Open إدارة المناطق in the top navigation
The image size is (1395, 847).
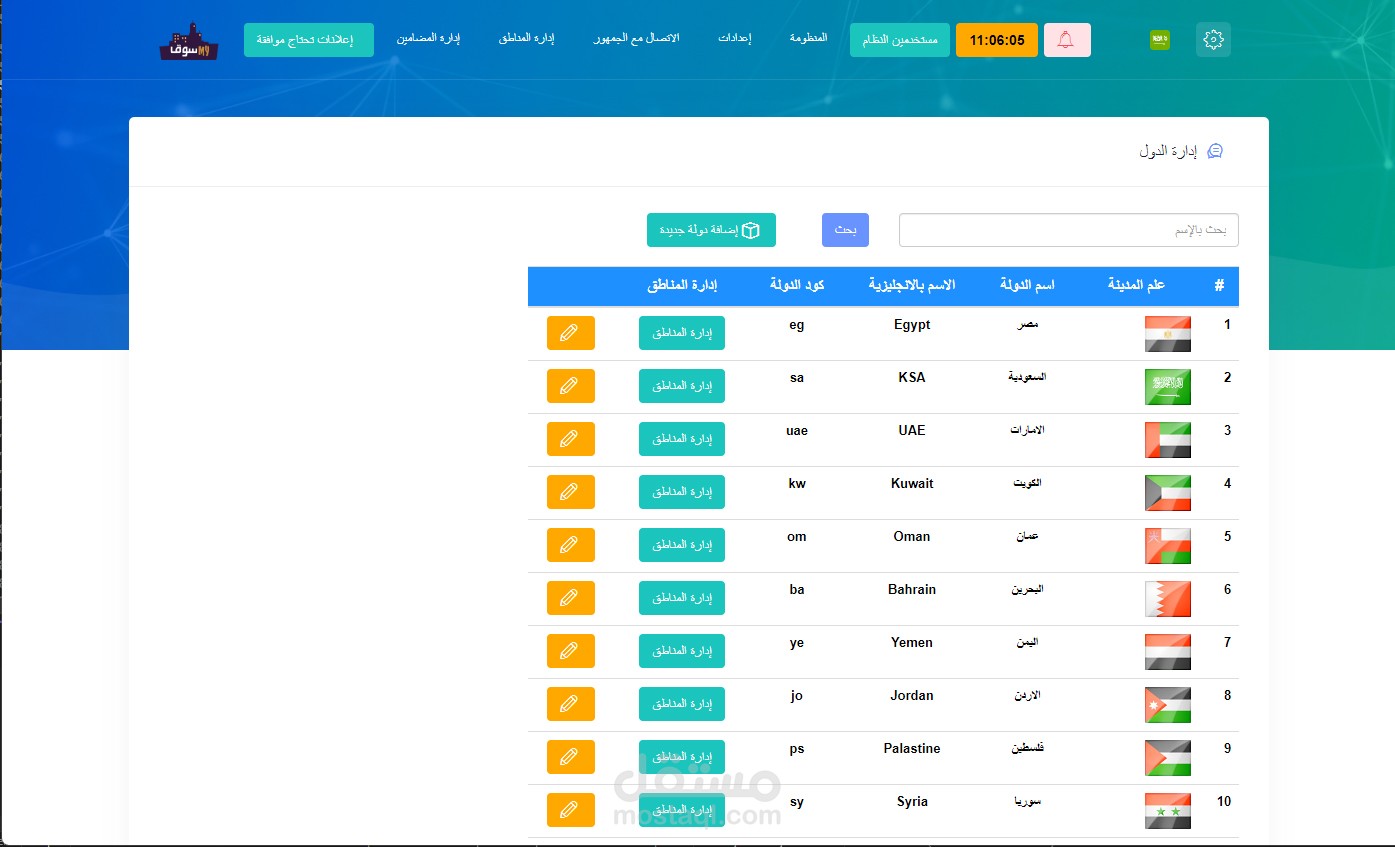tap(526, 38)
